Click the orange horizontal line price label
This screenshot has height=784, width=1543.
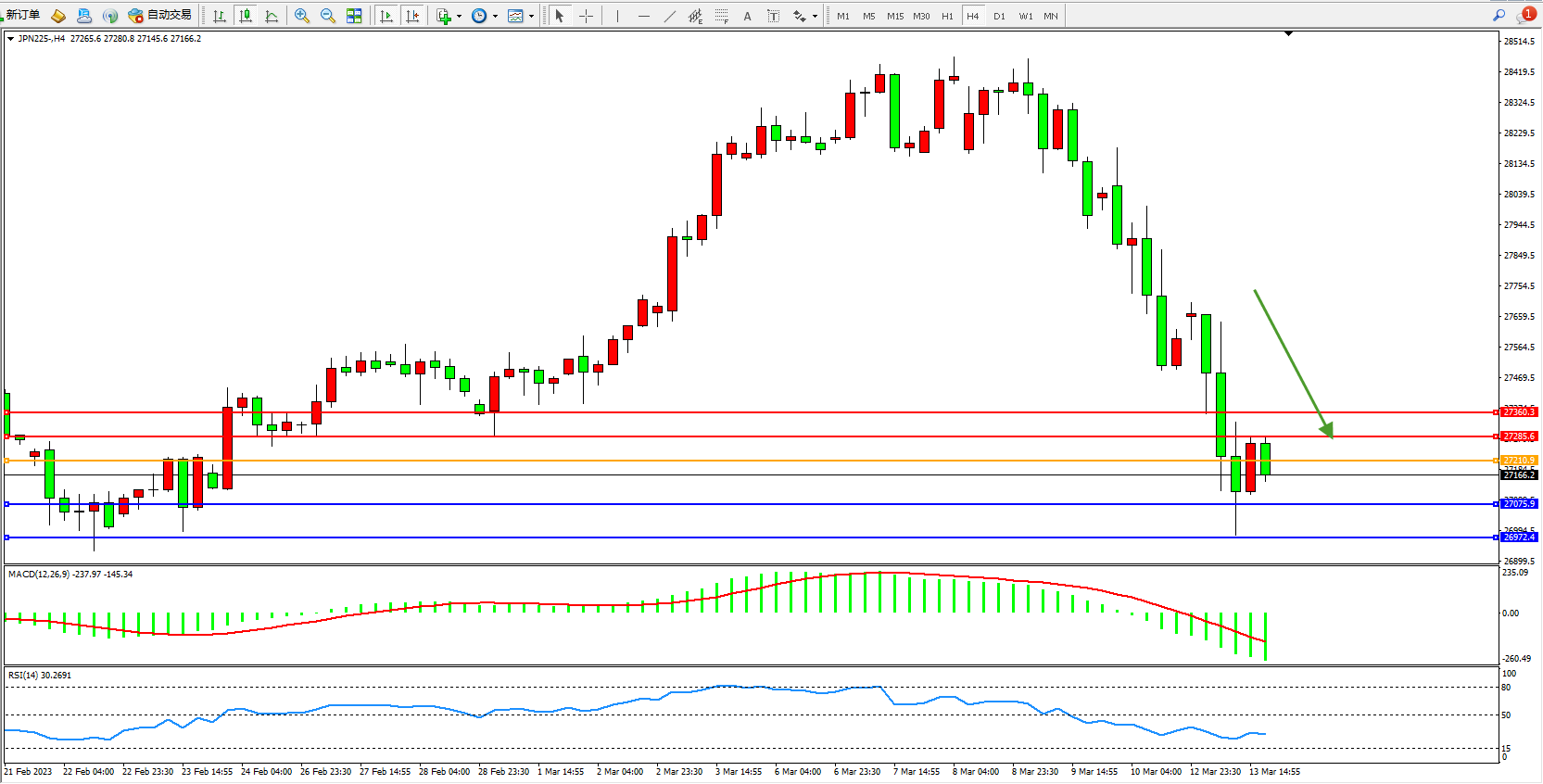[1518, 461]
